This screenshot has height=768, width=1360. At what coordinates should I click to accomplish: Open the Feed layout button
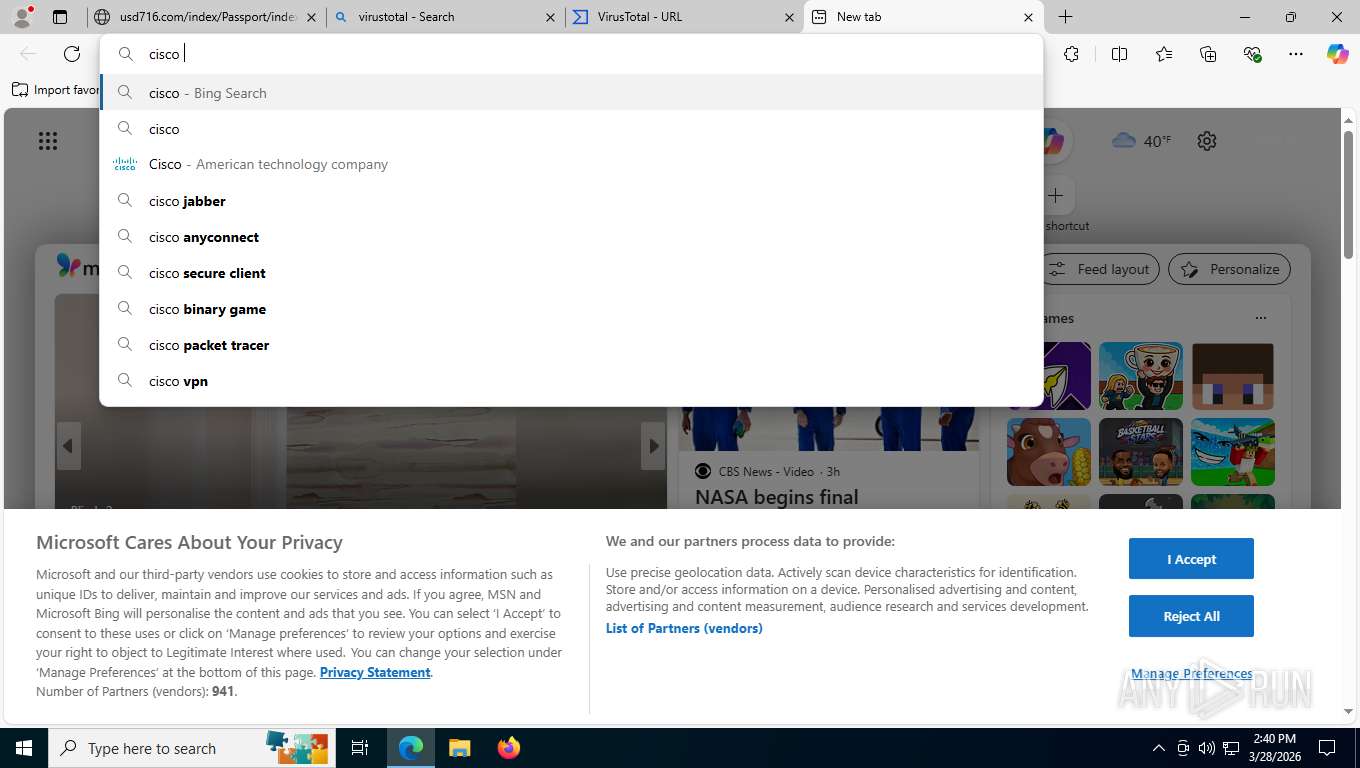pyautogui.click(x=1101, y=269)
